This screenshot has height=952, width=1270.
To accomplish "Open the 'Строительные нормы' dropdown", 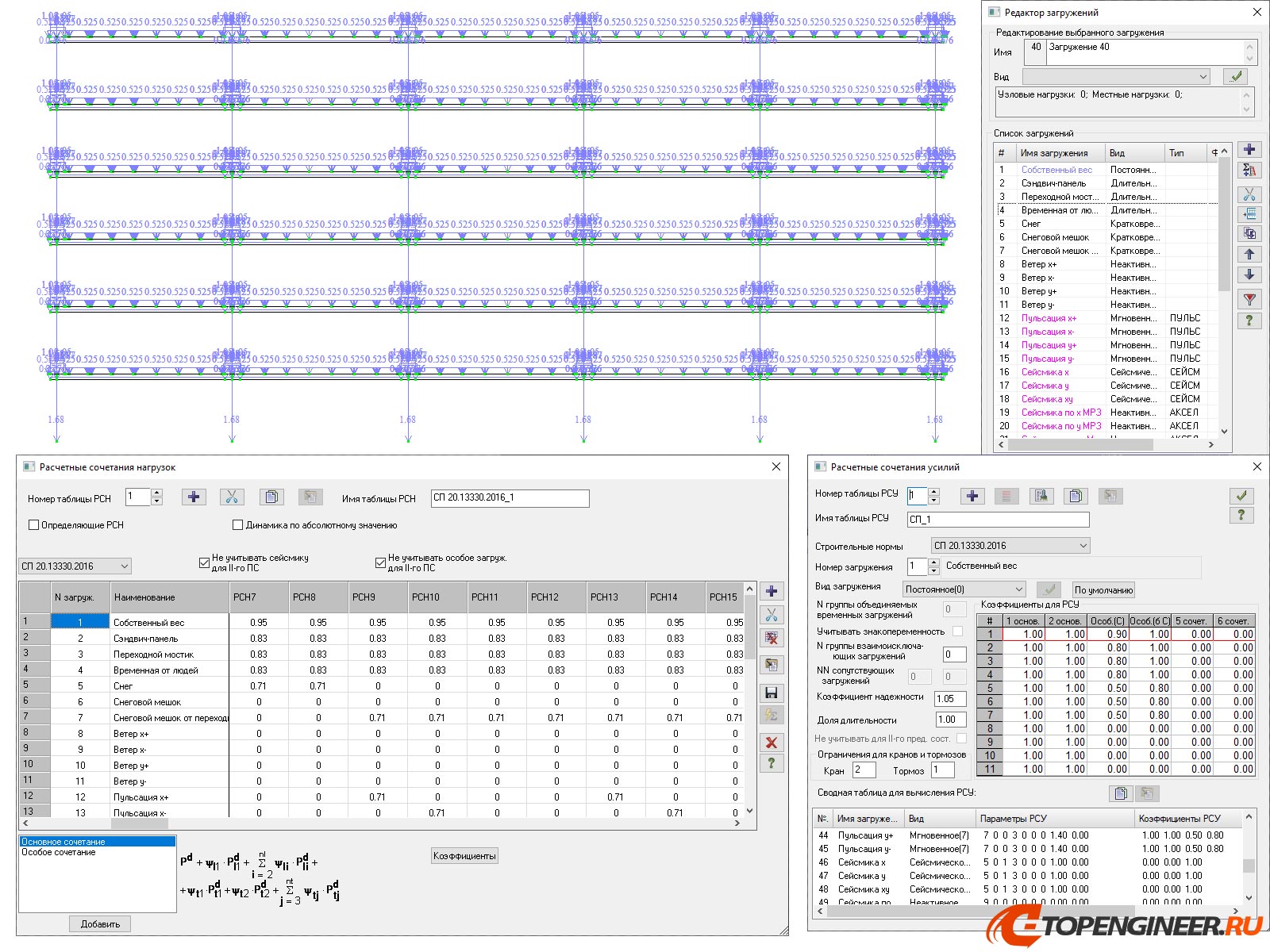I will [x=1010, y=546].
